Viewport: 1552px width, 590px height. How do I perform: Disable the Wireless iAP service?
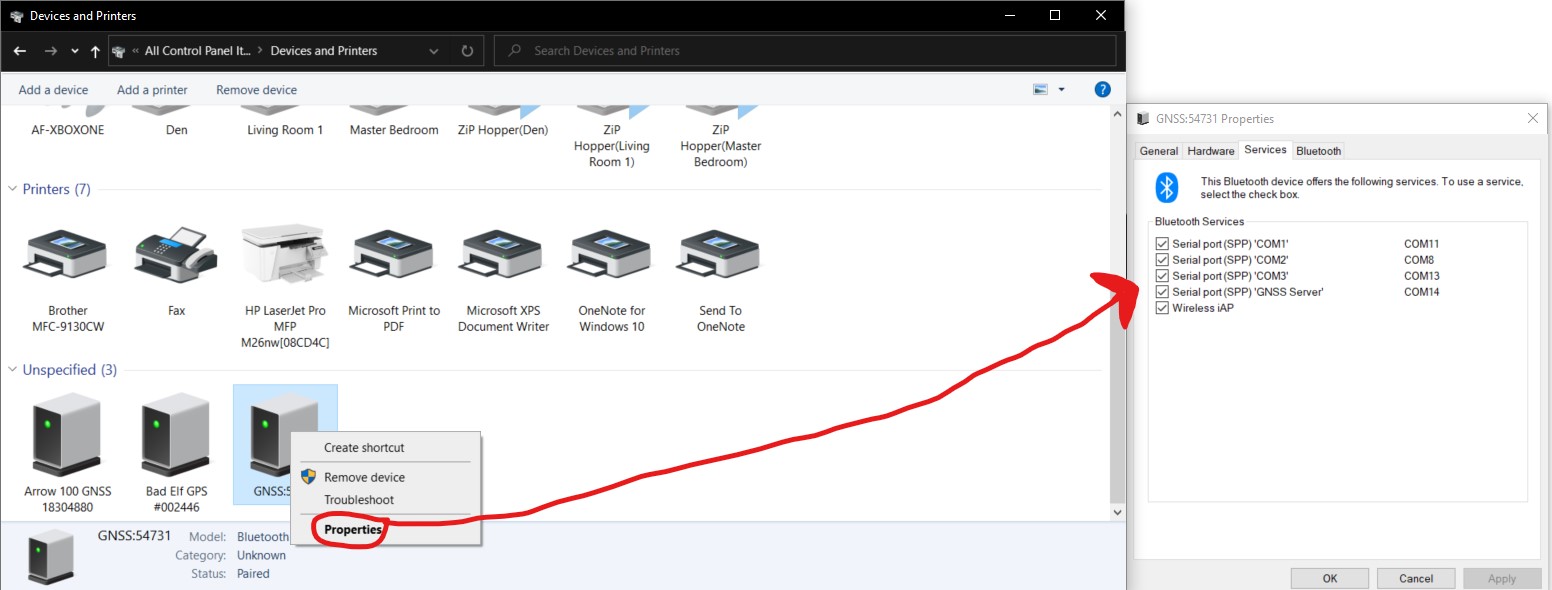tap(1162, 307)
